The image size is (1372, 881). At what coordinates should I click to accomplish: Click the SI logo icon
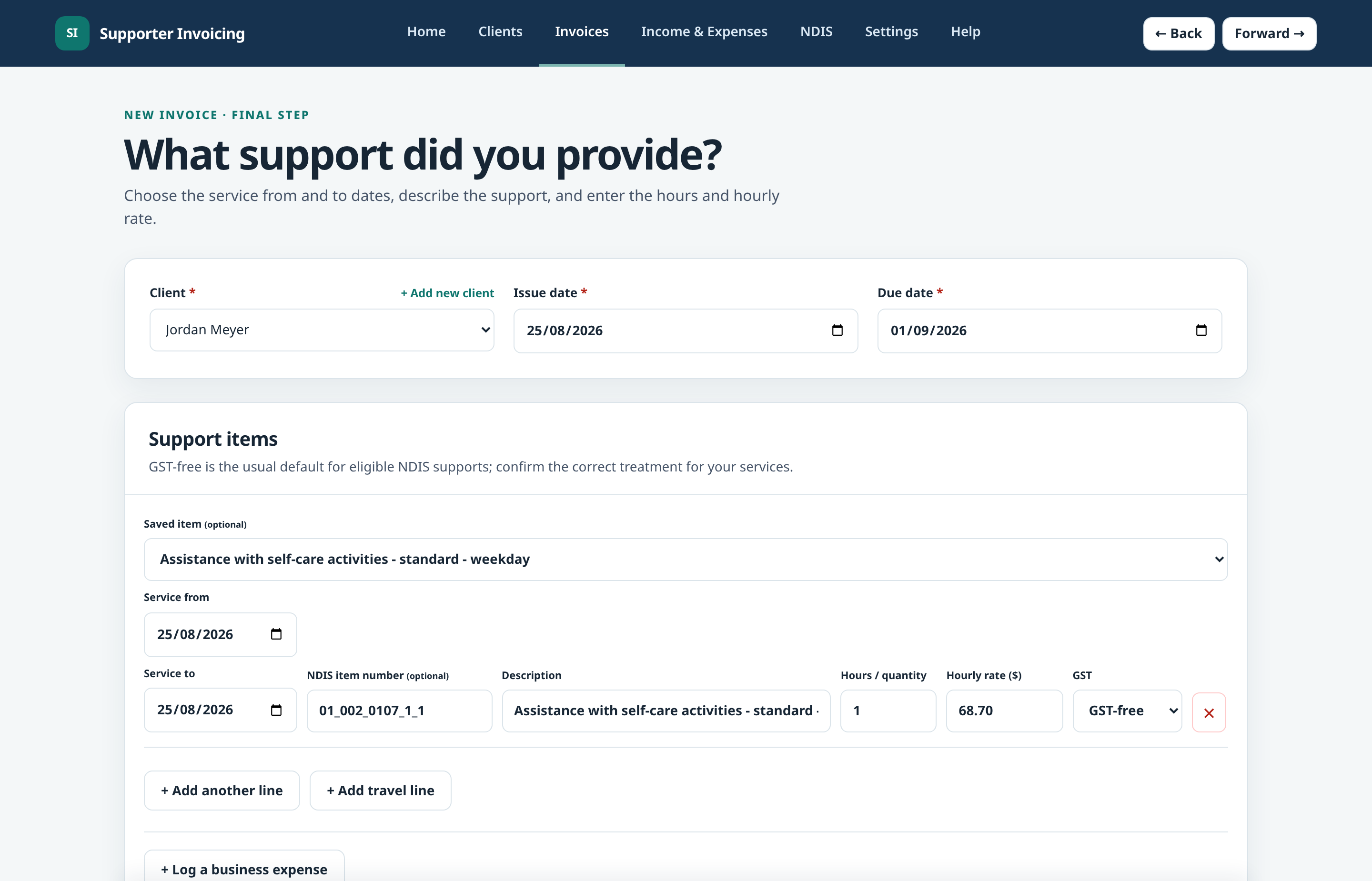click(72, 33)
